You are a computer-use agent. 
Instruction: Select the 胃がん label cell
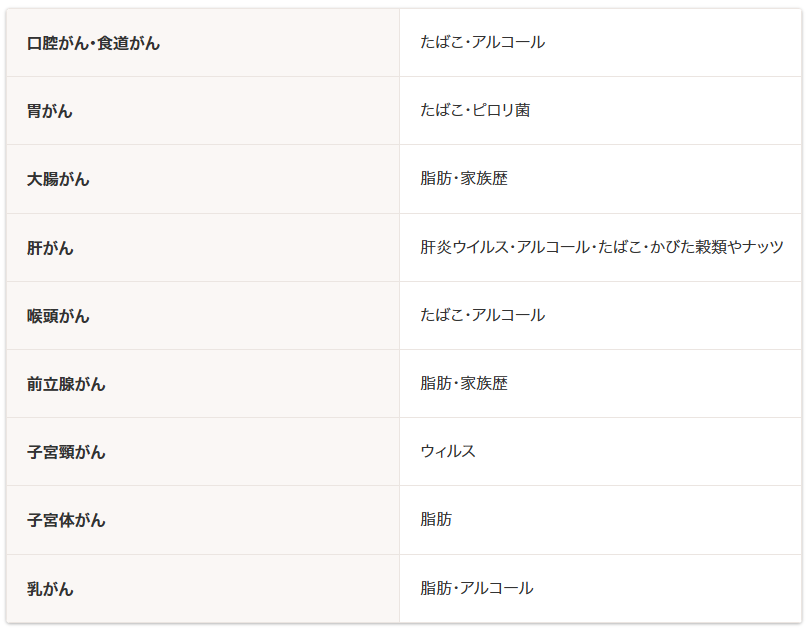click(50, 111)
